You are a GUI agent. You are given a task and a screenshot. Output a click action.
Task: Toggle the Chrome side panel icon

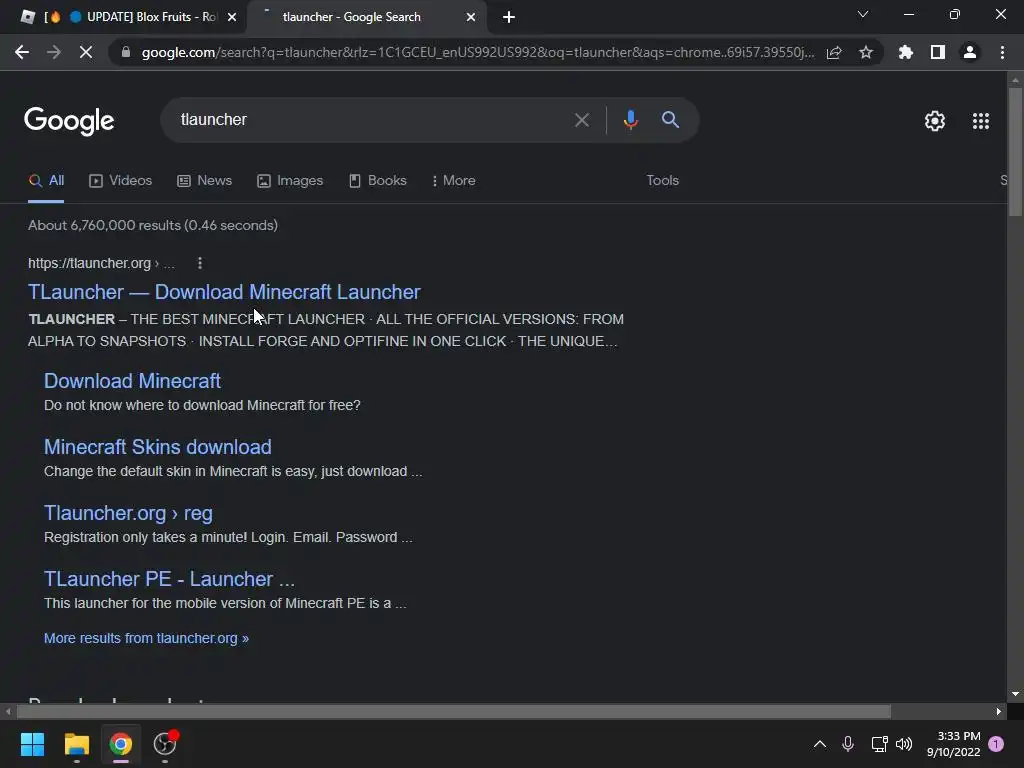click(938, 52)
